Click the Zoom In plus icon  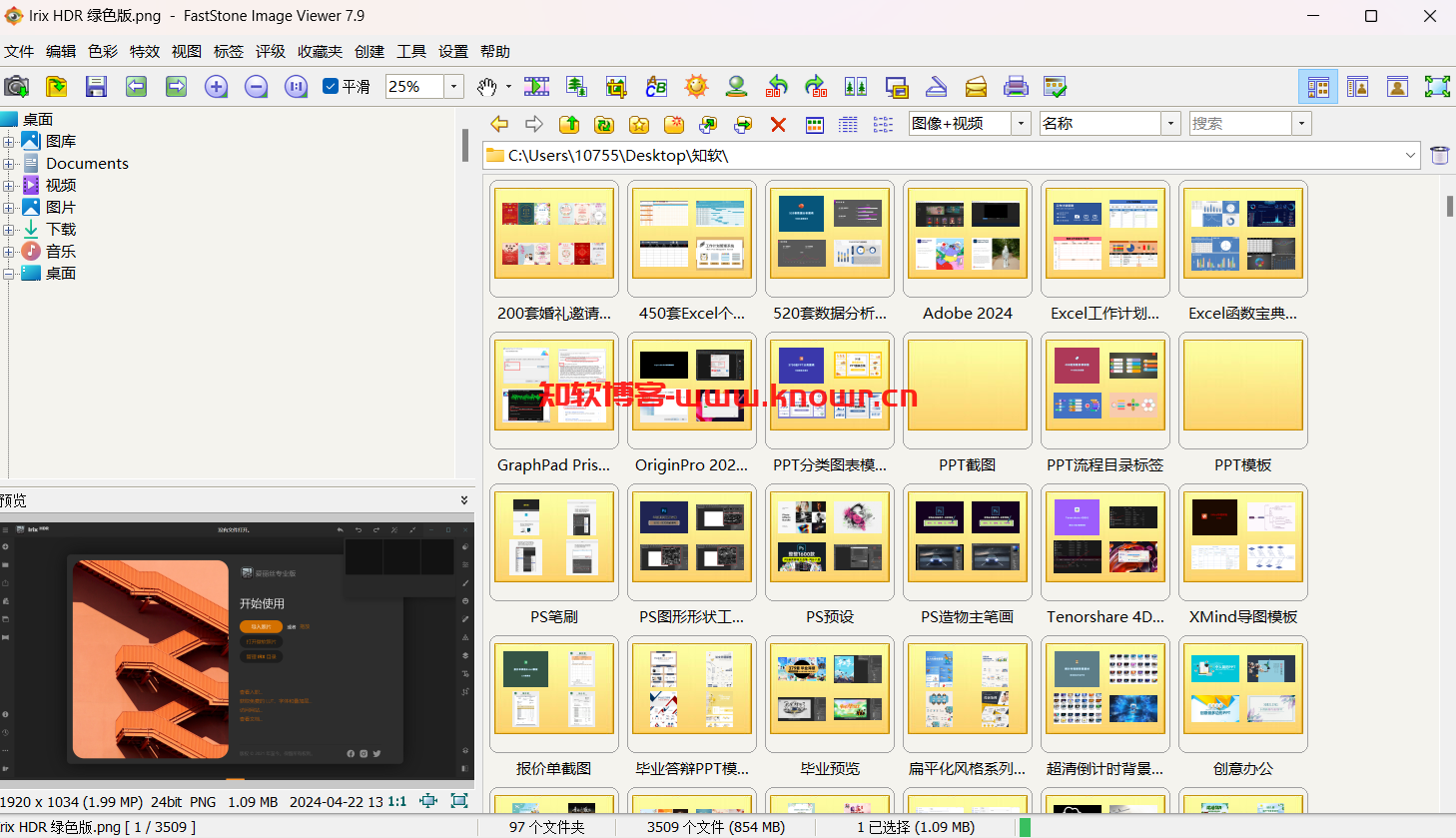(216, 87)
